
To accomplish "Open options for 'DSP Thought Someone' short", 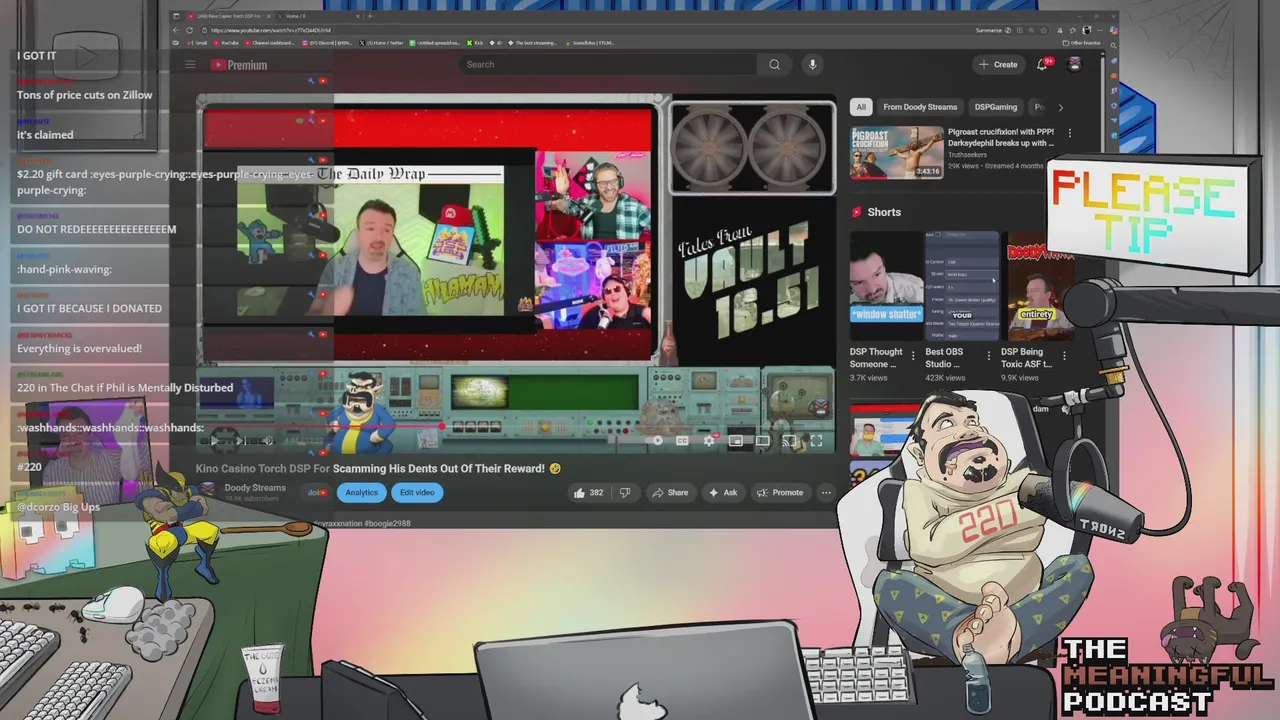I will (913, 355).
